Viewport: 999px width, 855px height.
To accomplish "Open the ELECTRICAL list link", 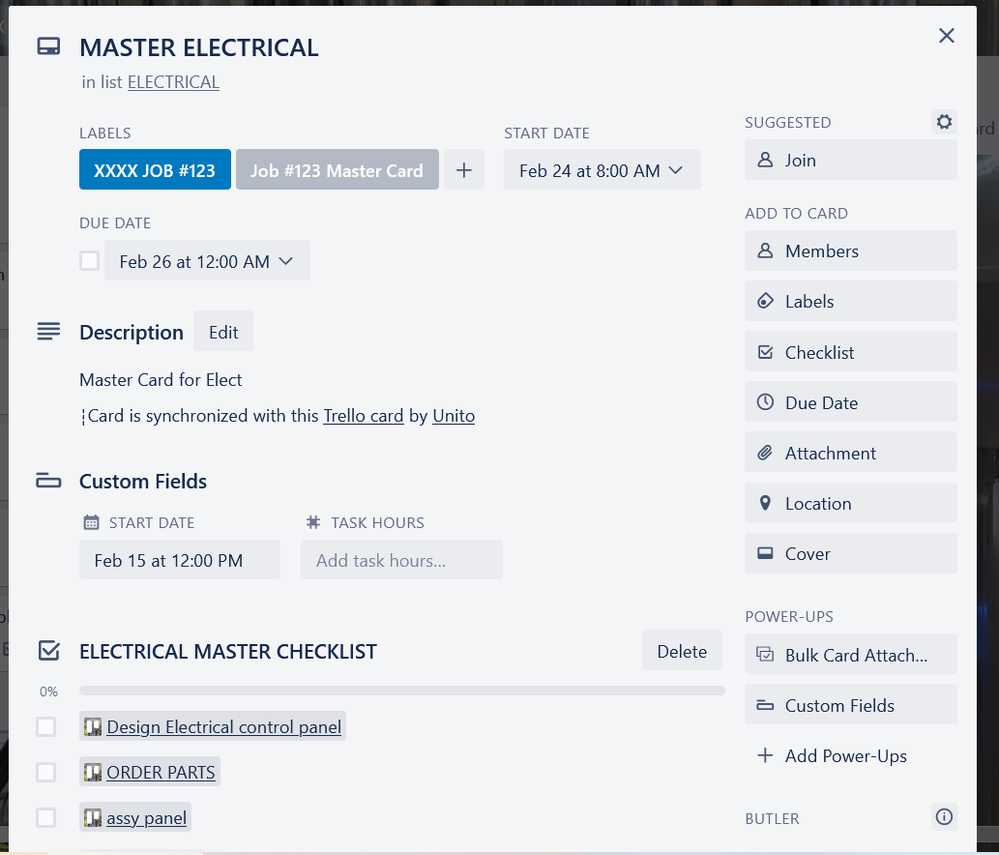I will (x=173, y=82).
